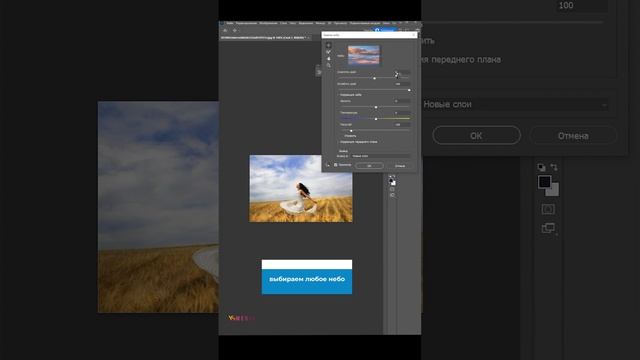Screen dimensions: 640x360
Task: Click the large OK button in enlarged backdrop
Action: (x=476, y=136)
